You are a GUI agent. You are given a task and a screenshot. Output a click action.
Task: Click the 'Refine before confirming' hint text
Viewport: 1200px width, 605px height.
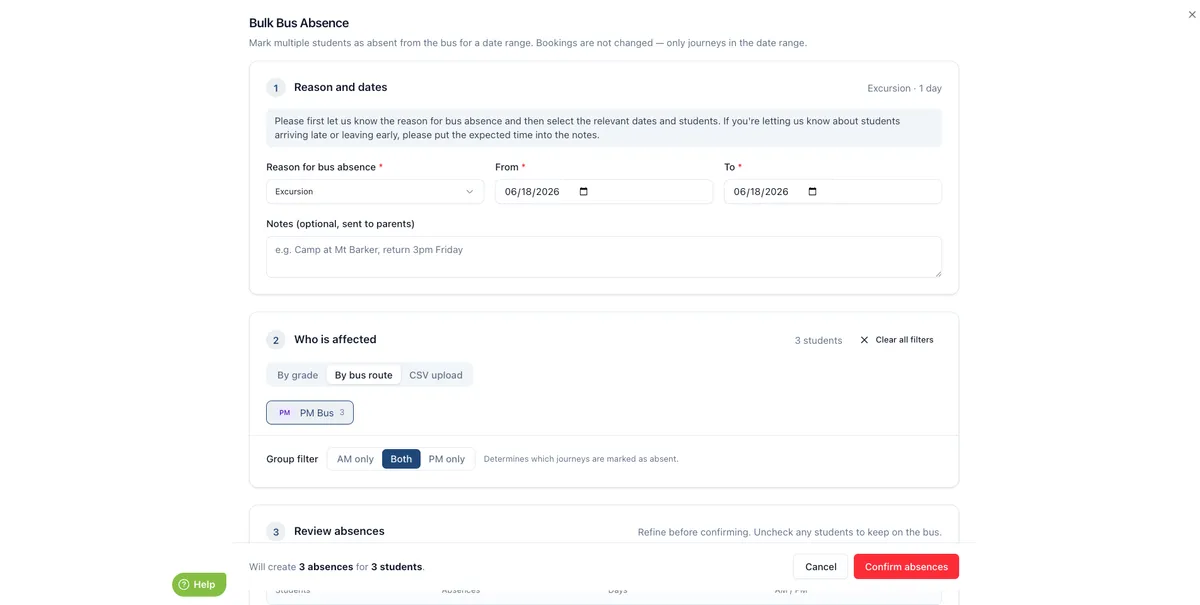coord(790,532)
